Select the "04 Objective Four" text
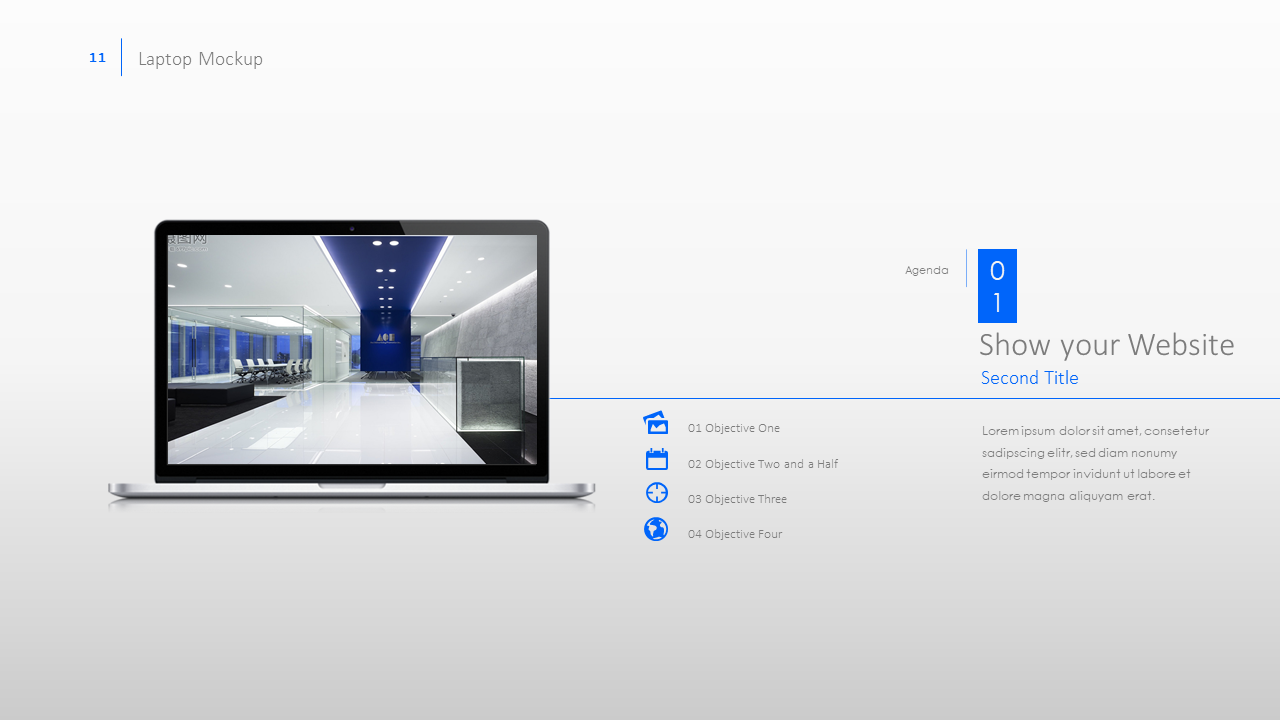This screenshot has width=1280, height=720. (734, 534)
